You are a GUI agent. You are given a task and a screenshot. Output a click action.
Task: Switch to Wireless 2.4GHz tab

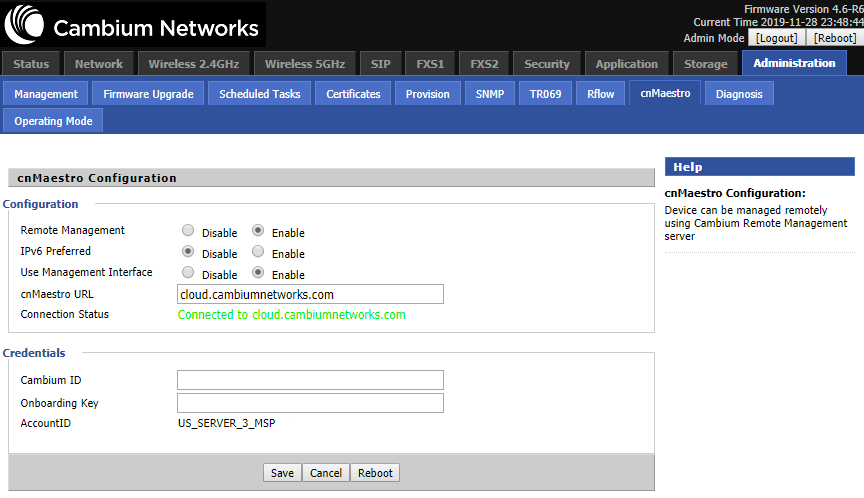(x=193, y=64)
